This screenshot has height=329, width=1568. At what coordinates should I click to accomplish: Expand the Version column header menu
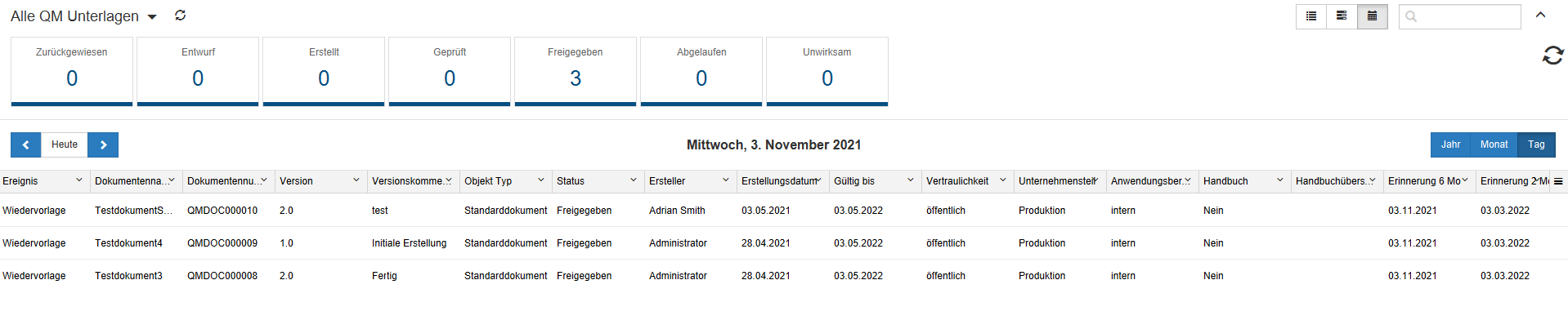pyautogui.click(x=356, y=180)
